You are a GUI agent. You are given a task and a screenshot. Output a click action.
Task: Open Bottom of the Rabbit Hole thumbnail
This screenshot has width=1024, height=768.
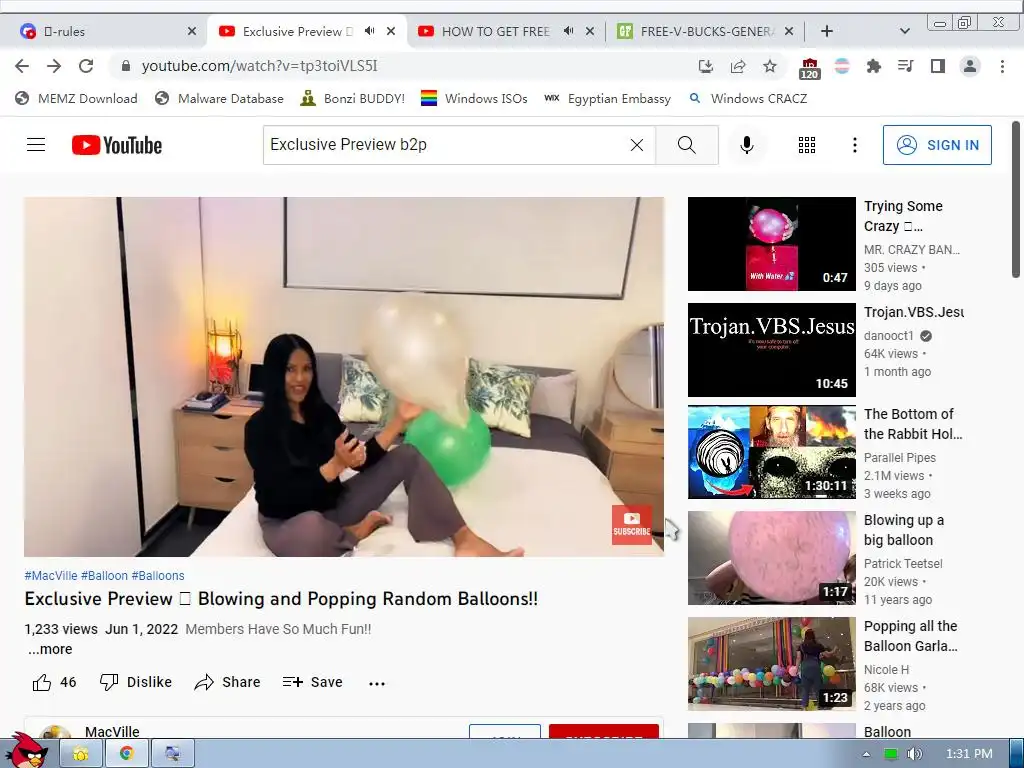tap(771, 452)
